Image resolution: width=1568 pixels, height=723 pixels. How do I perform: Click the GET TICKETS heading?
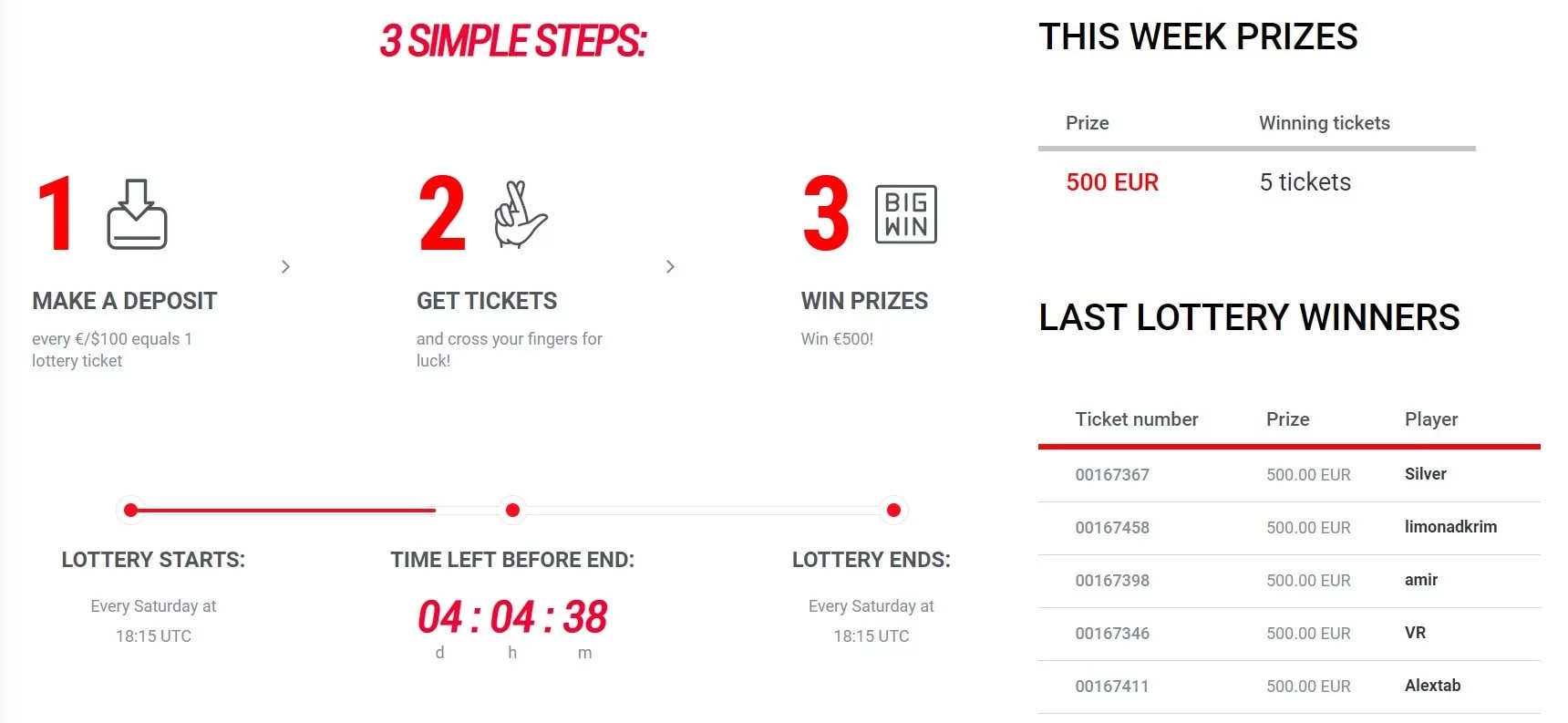[487, 301]
